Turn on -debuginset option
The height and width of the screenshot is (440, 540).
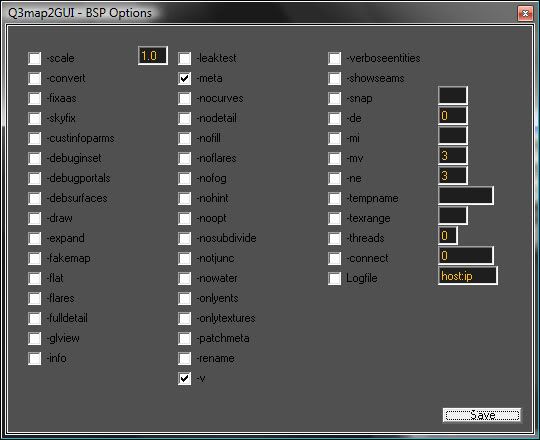[34, 158]
